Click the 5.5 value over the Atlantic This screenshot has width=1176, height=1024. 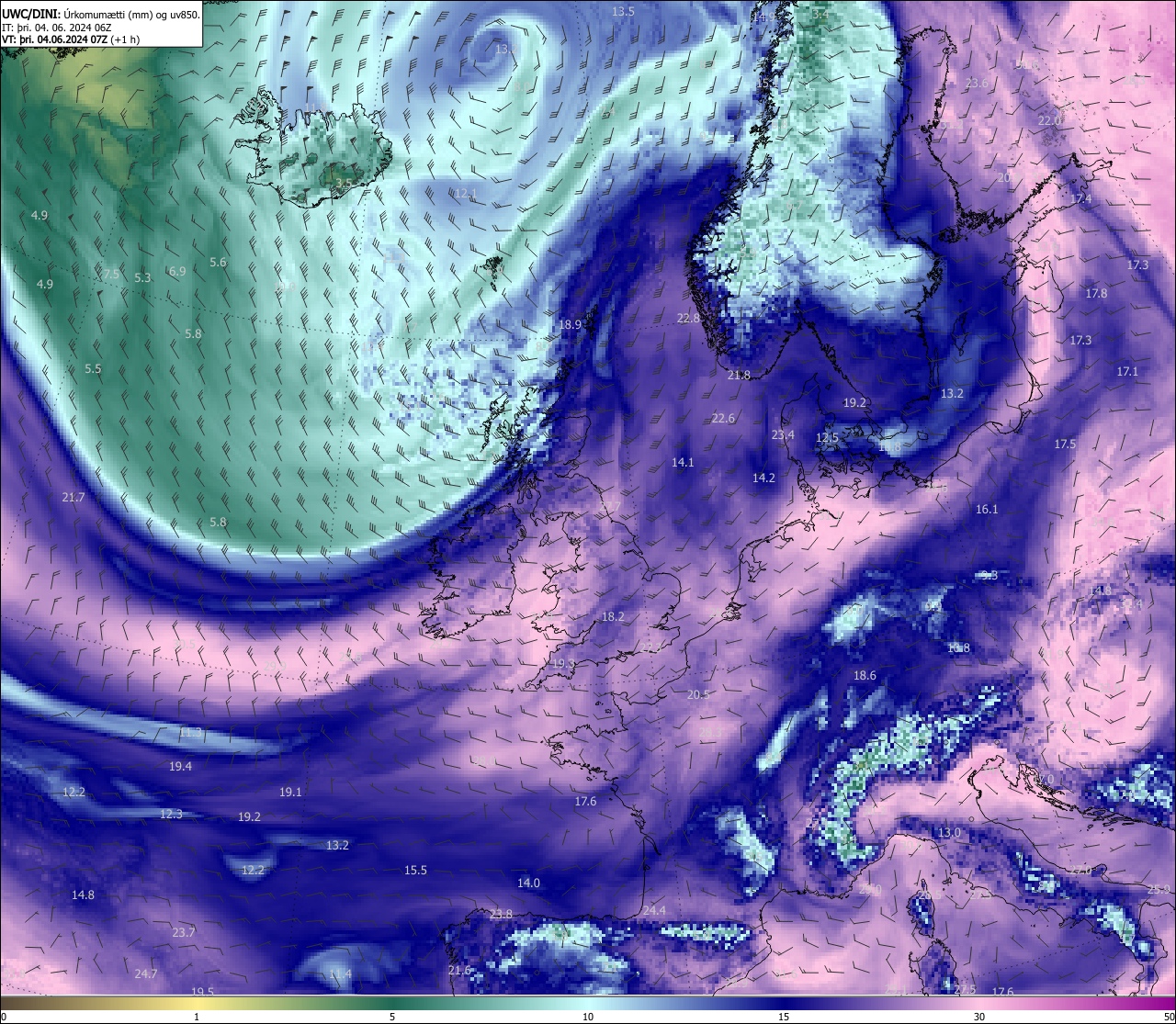coord(93,368)
